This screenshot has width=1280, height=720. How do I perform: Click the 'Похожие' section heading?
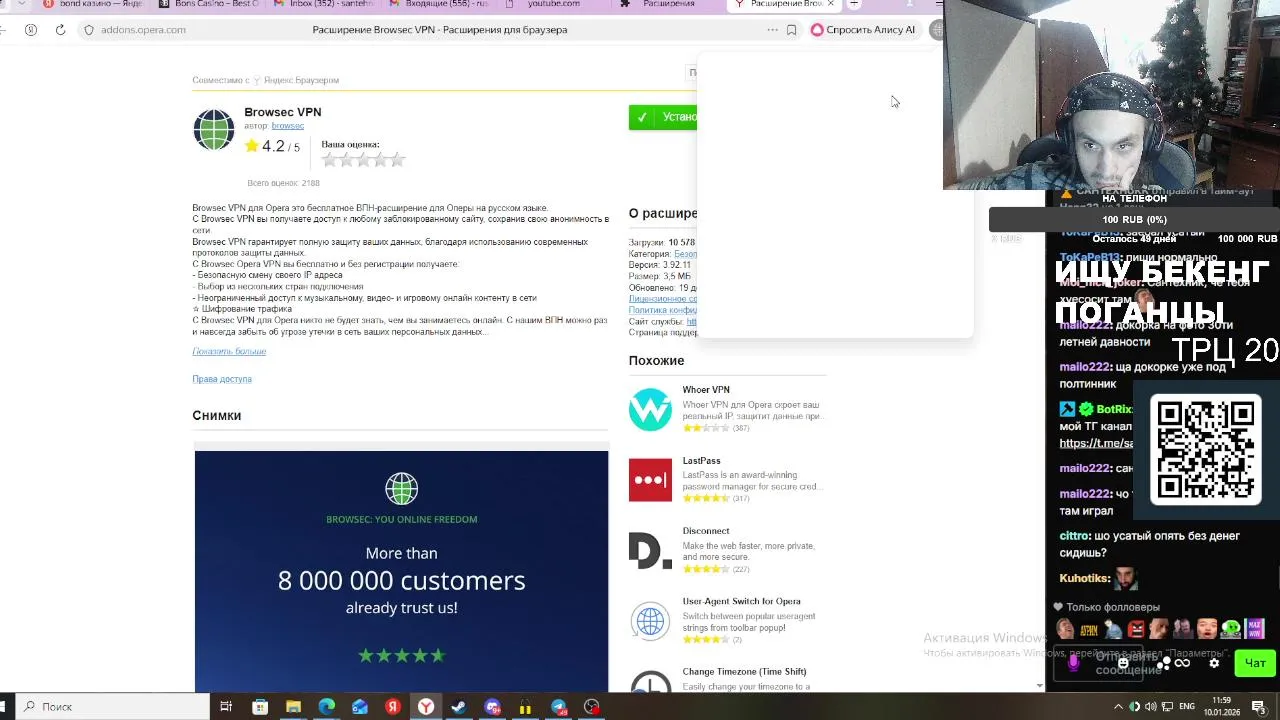(656, 361)
